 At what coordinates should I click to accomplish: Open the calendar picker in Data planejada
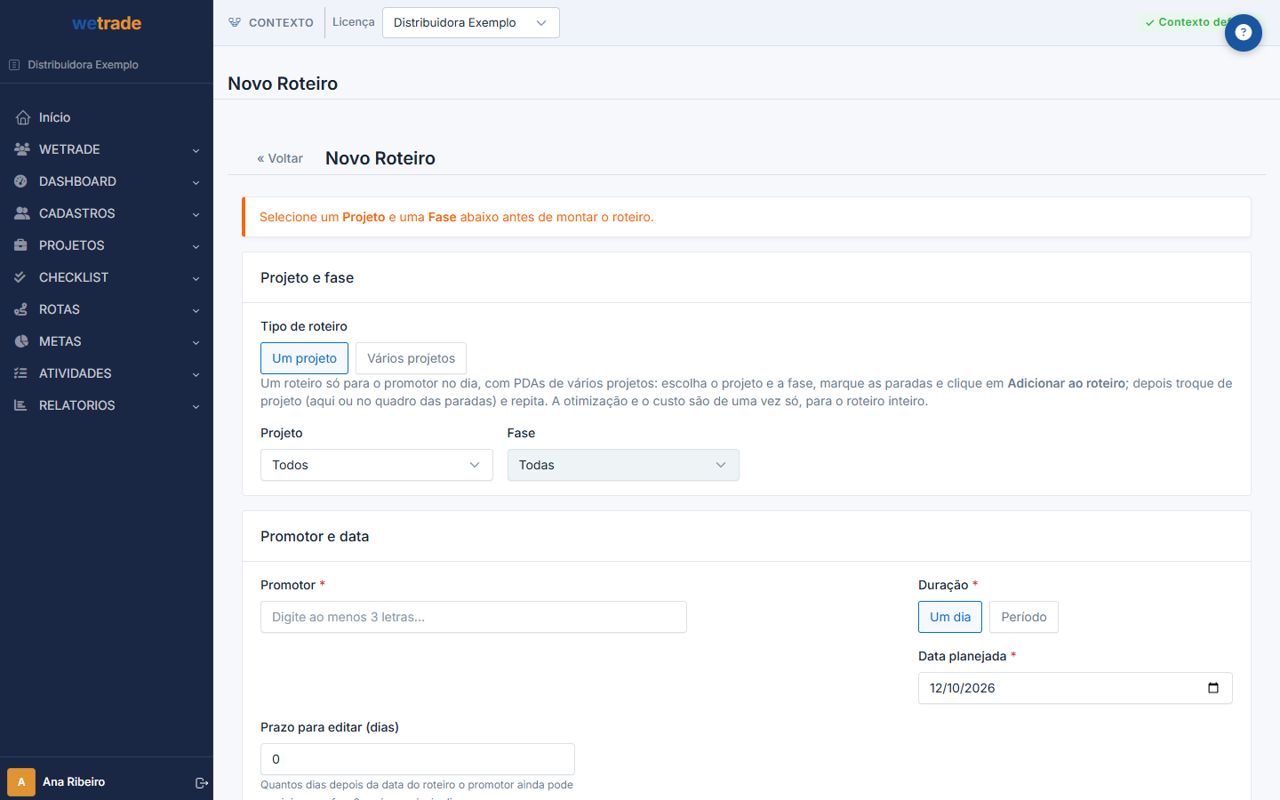(x=1213, y=688)
